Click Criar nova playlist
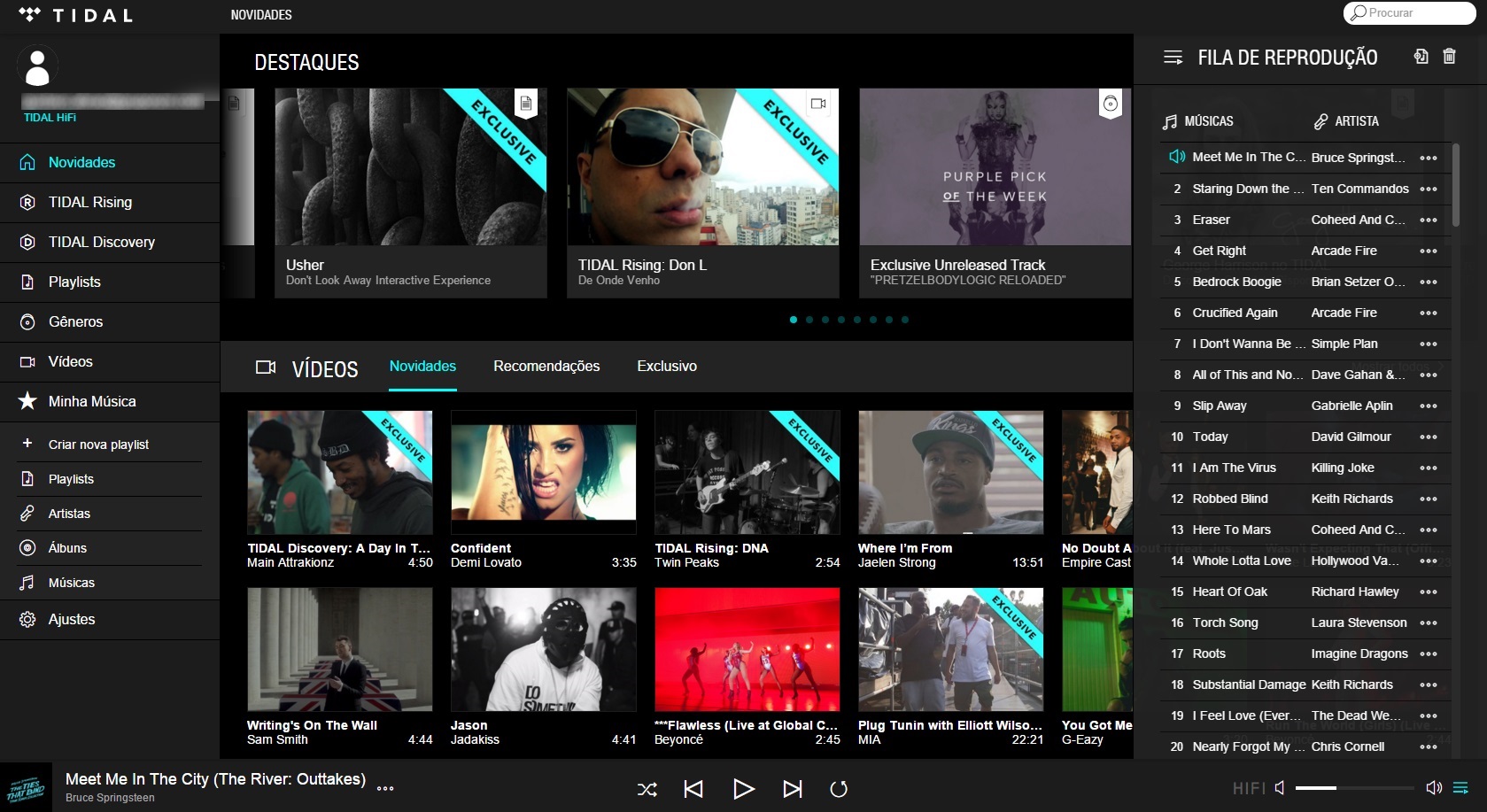Viewport: 1487px width, 812px height. point(110,445)
